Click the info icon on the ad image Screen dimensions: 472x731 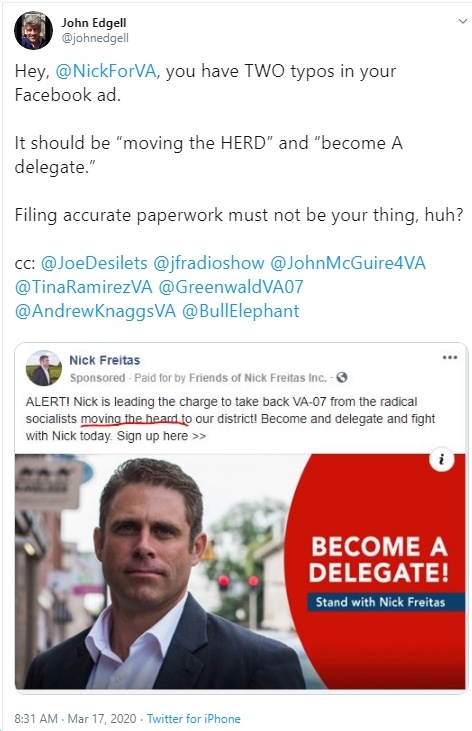(441, 460)
